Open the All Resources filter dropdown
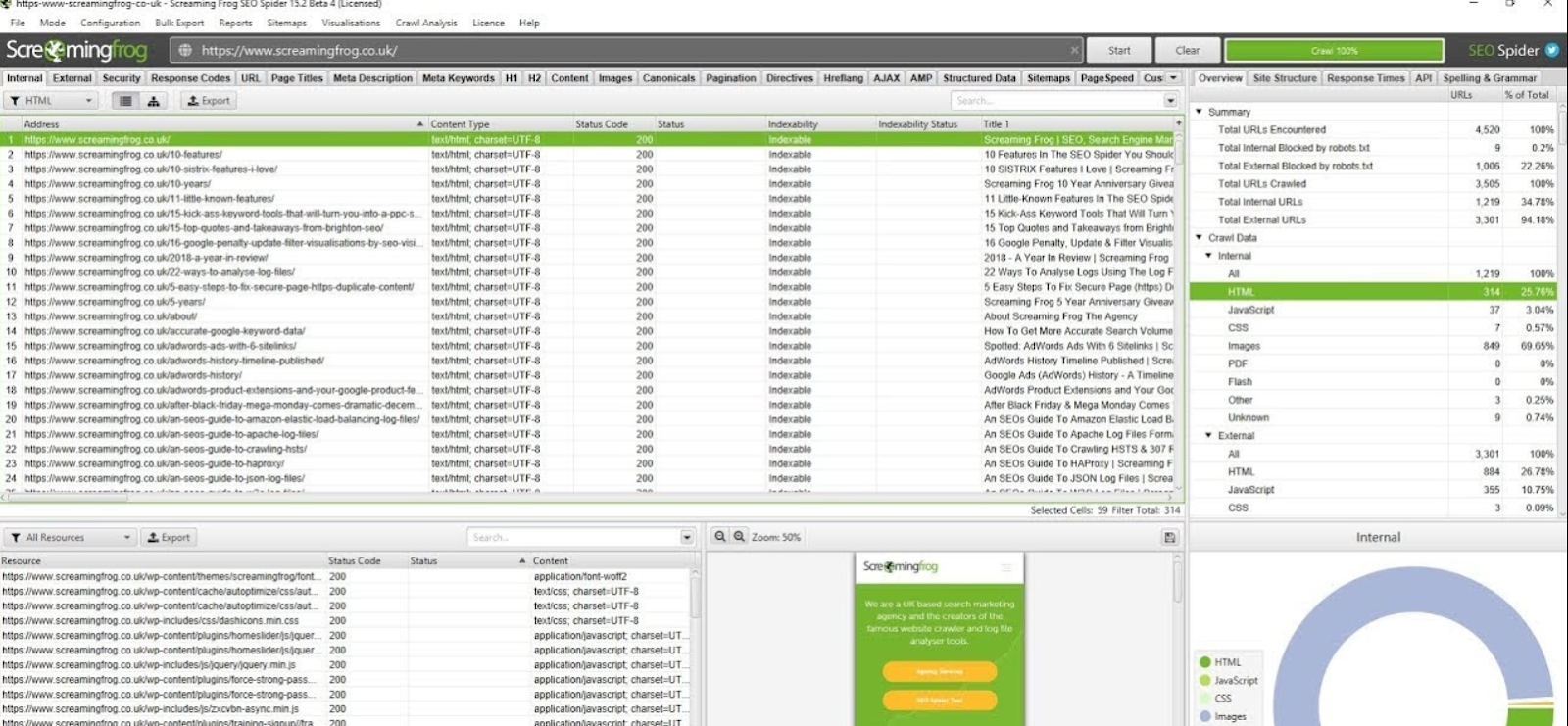The height and width of the screenshot is (726, 1568). [70, 537]
